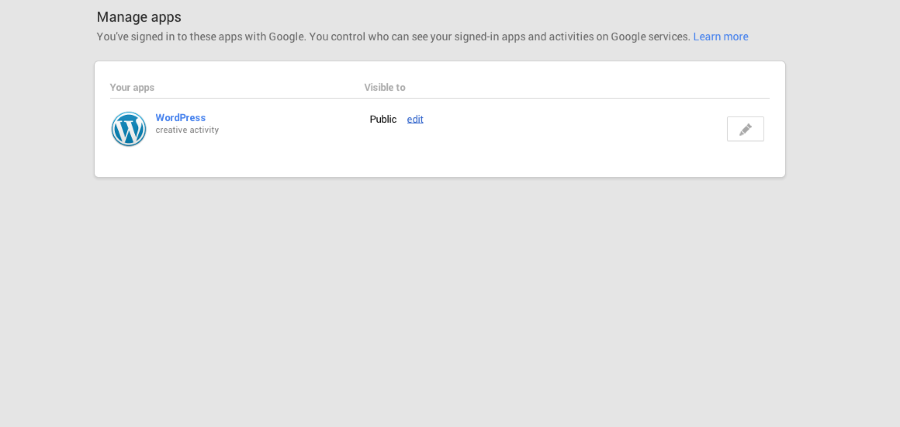Click the 'You control who can see' text
Image resolution: width=900 pixels, height=427 pixels.
tap(370, 37)
